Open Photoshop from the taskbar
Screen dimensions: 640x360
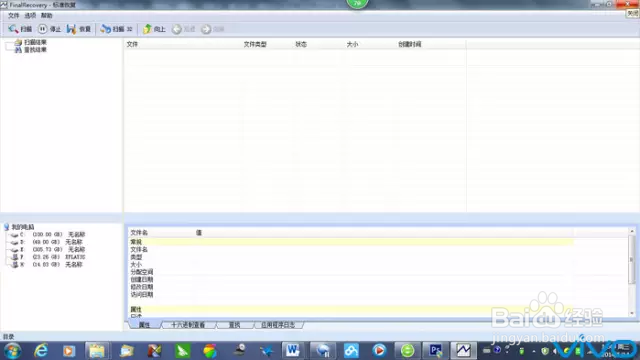pos(435,350)
